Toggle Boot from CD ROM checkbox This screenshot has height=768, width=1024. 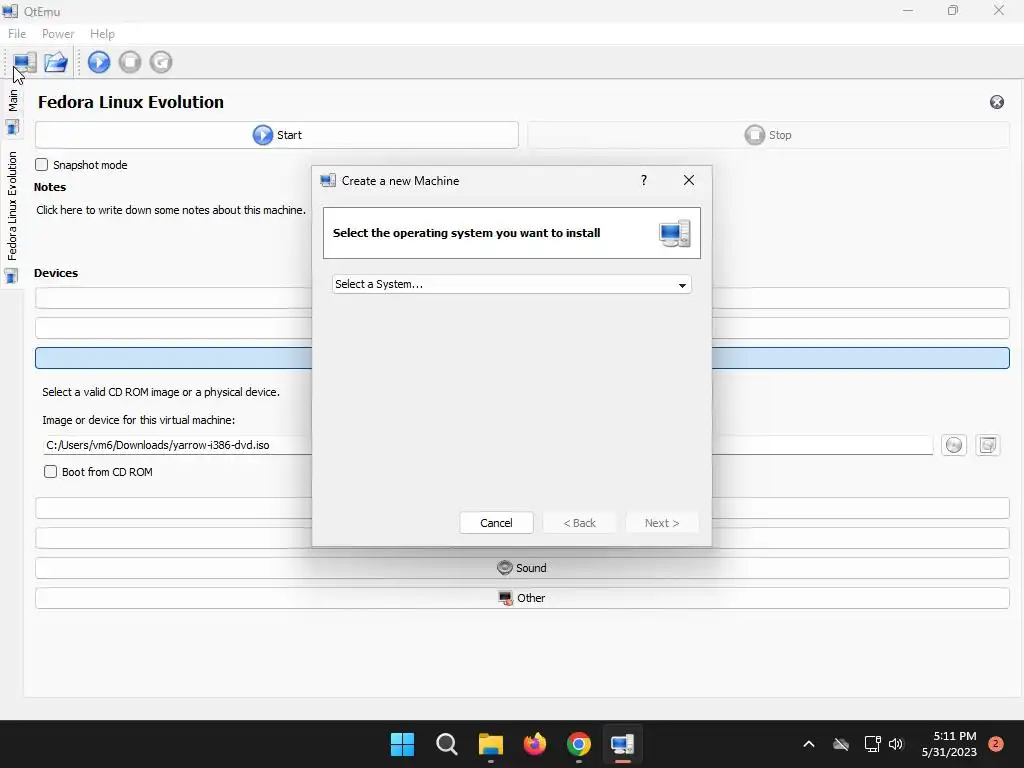click(50, 472)
